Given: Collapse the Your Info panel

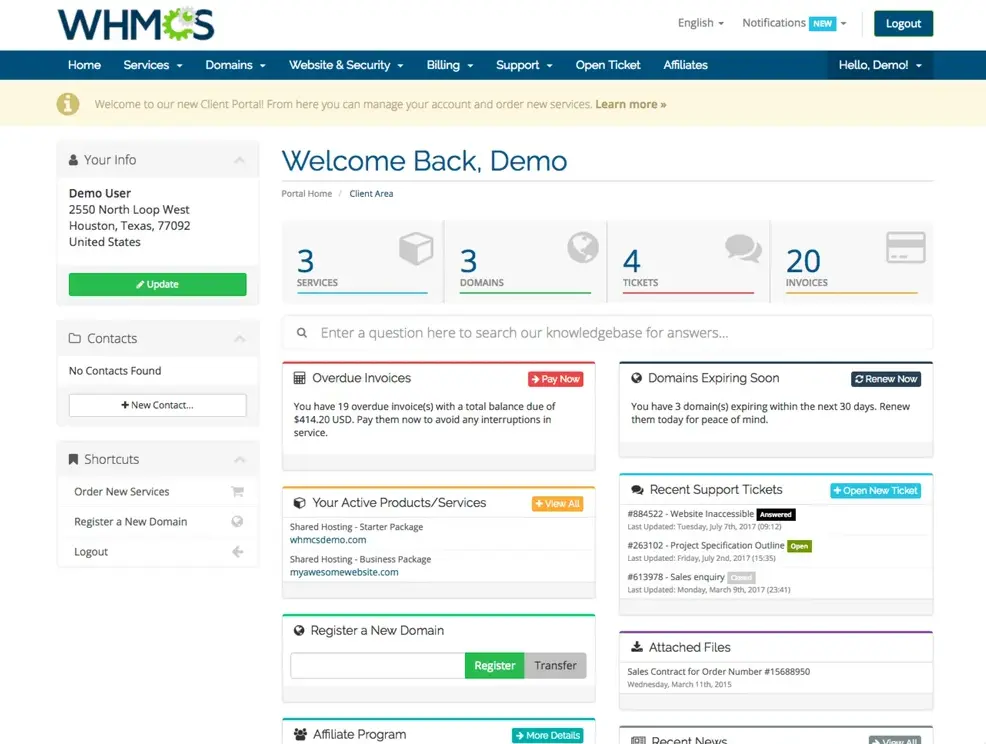Looking at the screenshot, I should click(239, 160).
